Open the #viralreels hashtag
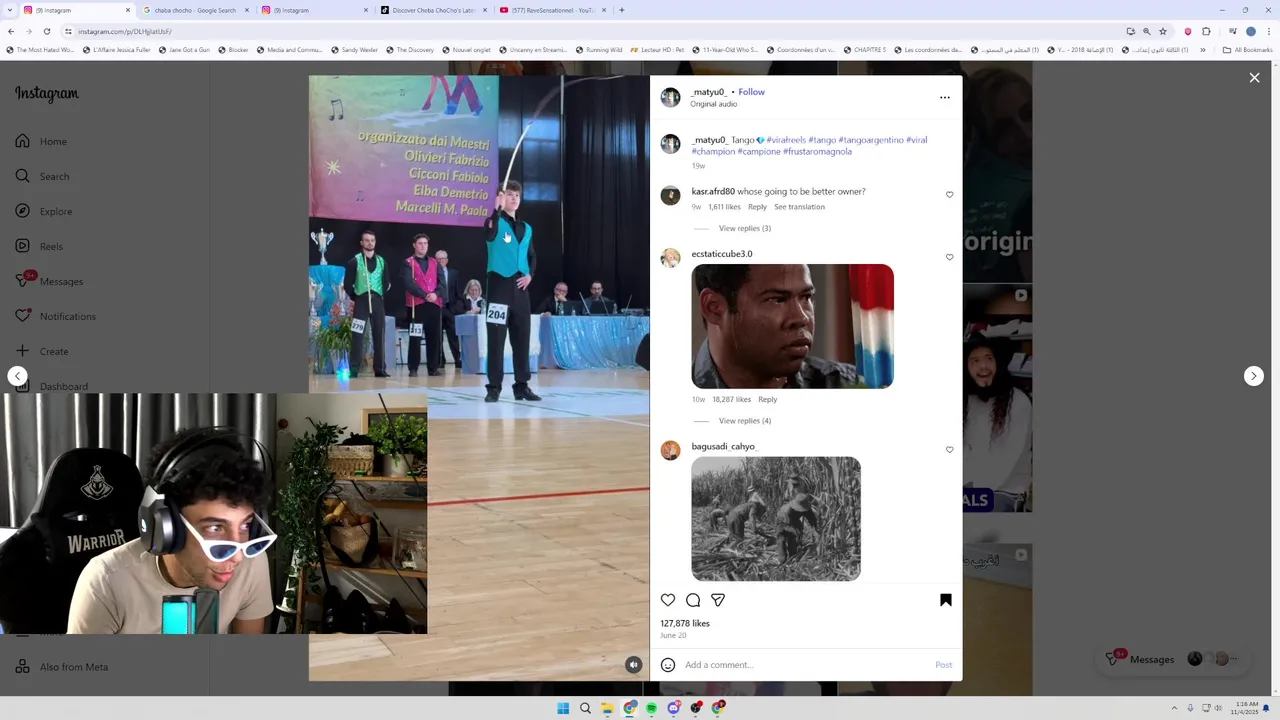Viewport: 1280px width, 720px height. (786, 140)
